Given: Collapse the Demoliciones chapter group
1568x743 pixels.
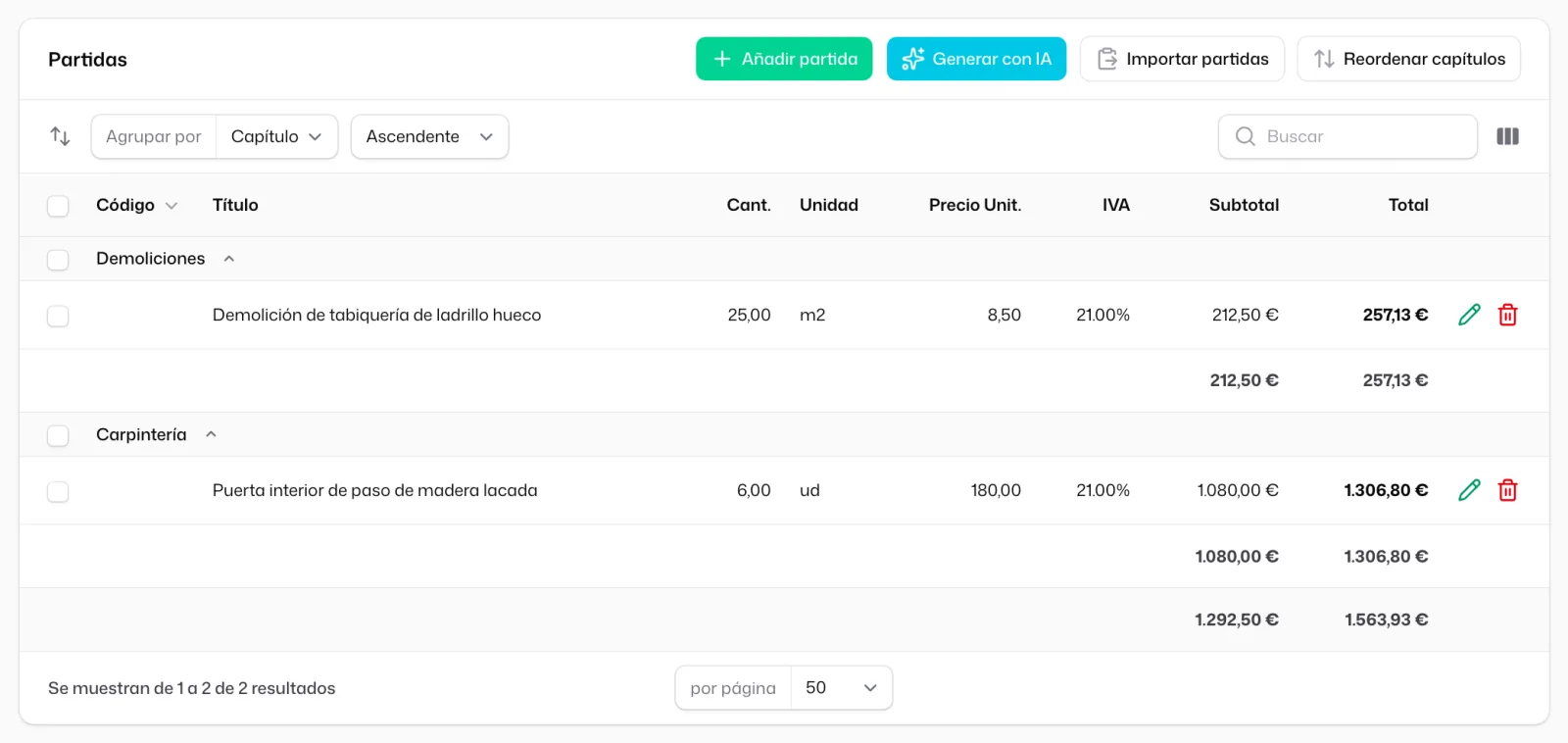Looking at the screenshot, I should (229, 259).
